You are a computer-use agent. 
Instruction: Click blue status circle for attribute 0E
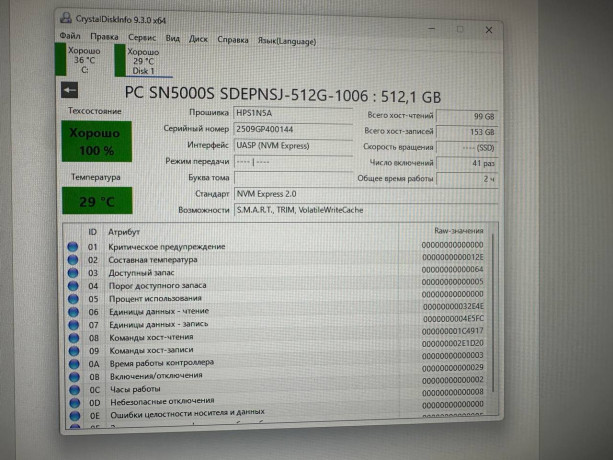pos(75,415)
